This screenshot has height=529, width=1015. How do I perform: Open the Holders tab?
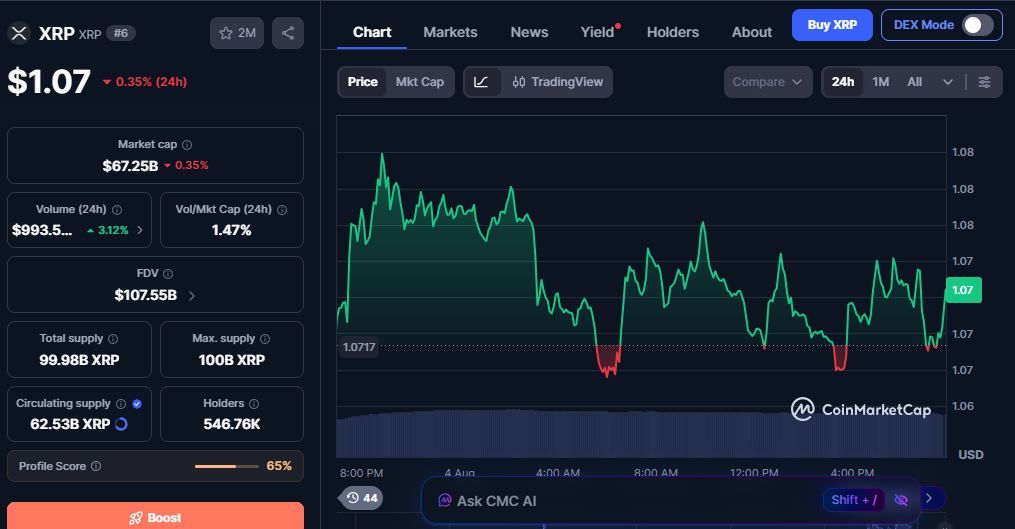click(673, 32)
